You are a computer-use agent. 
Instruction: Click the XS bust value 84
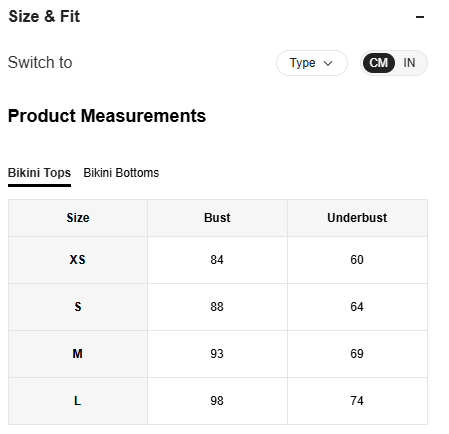tap(217, 260)
